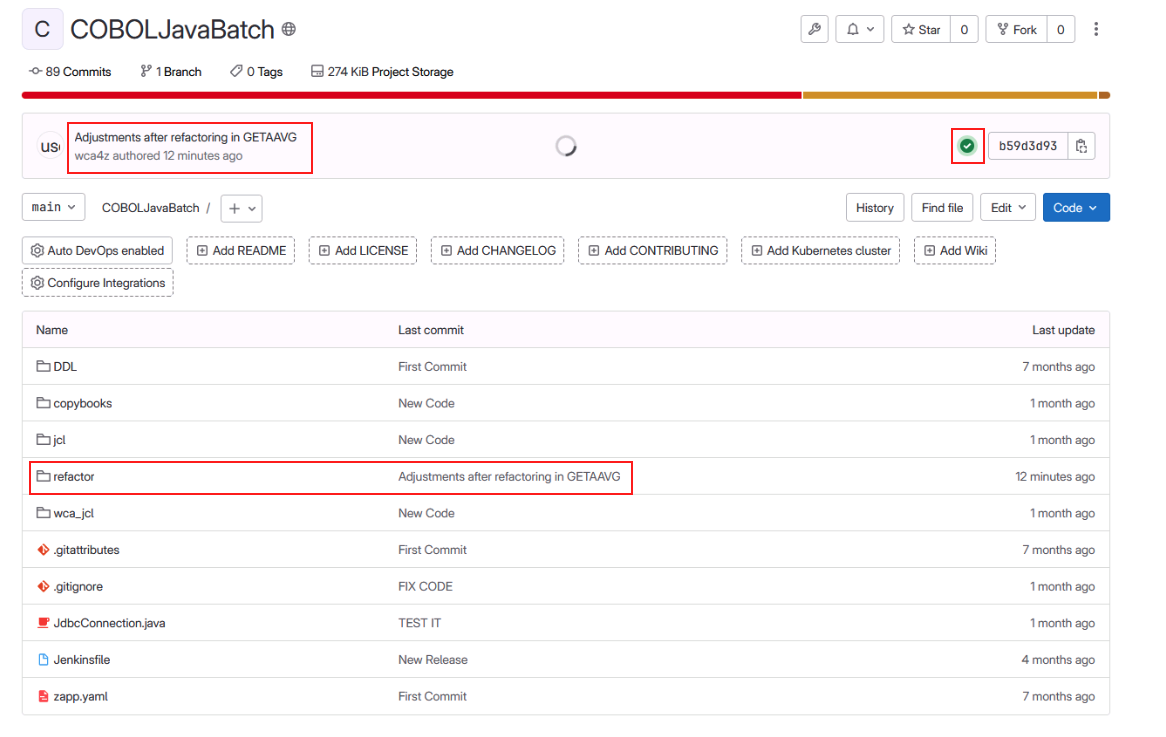Click the public visibility globe icon

[289, 29]
